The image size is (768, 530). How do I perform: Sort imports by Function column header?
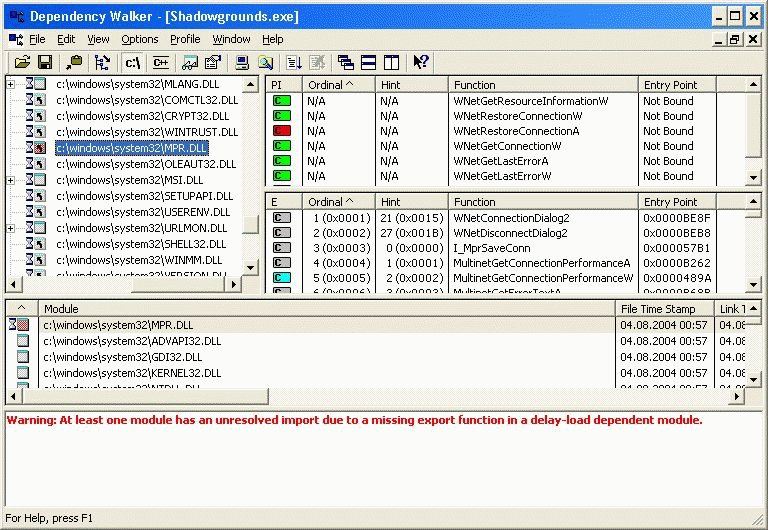[543, 85]
